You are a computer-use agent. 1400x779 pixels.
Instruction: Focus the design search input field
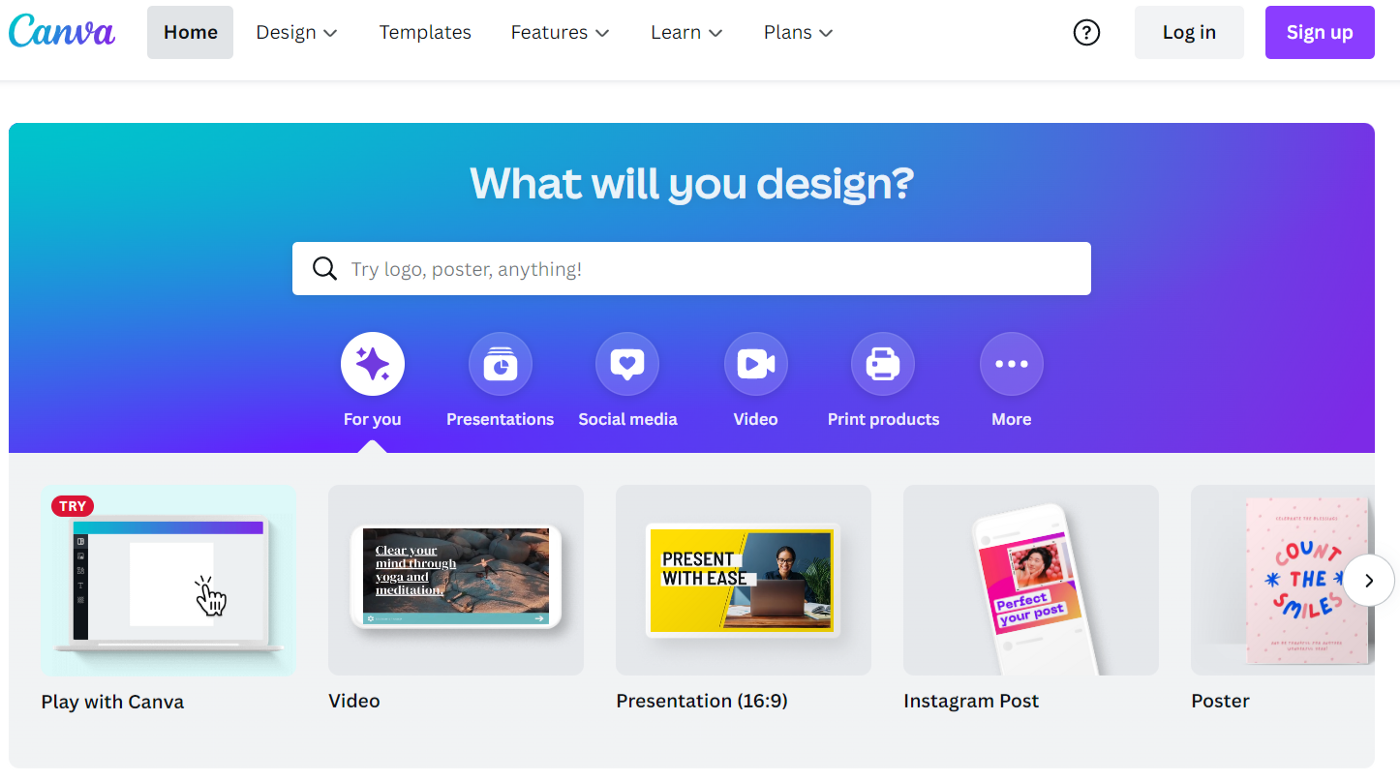pos(691,268)
